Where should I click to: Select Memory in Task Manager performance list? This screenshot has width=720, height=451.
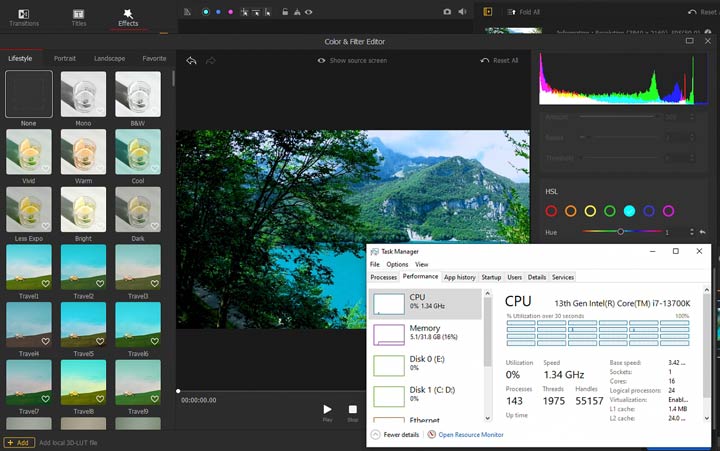tap(425, 334)
